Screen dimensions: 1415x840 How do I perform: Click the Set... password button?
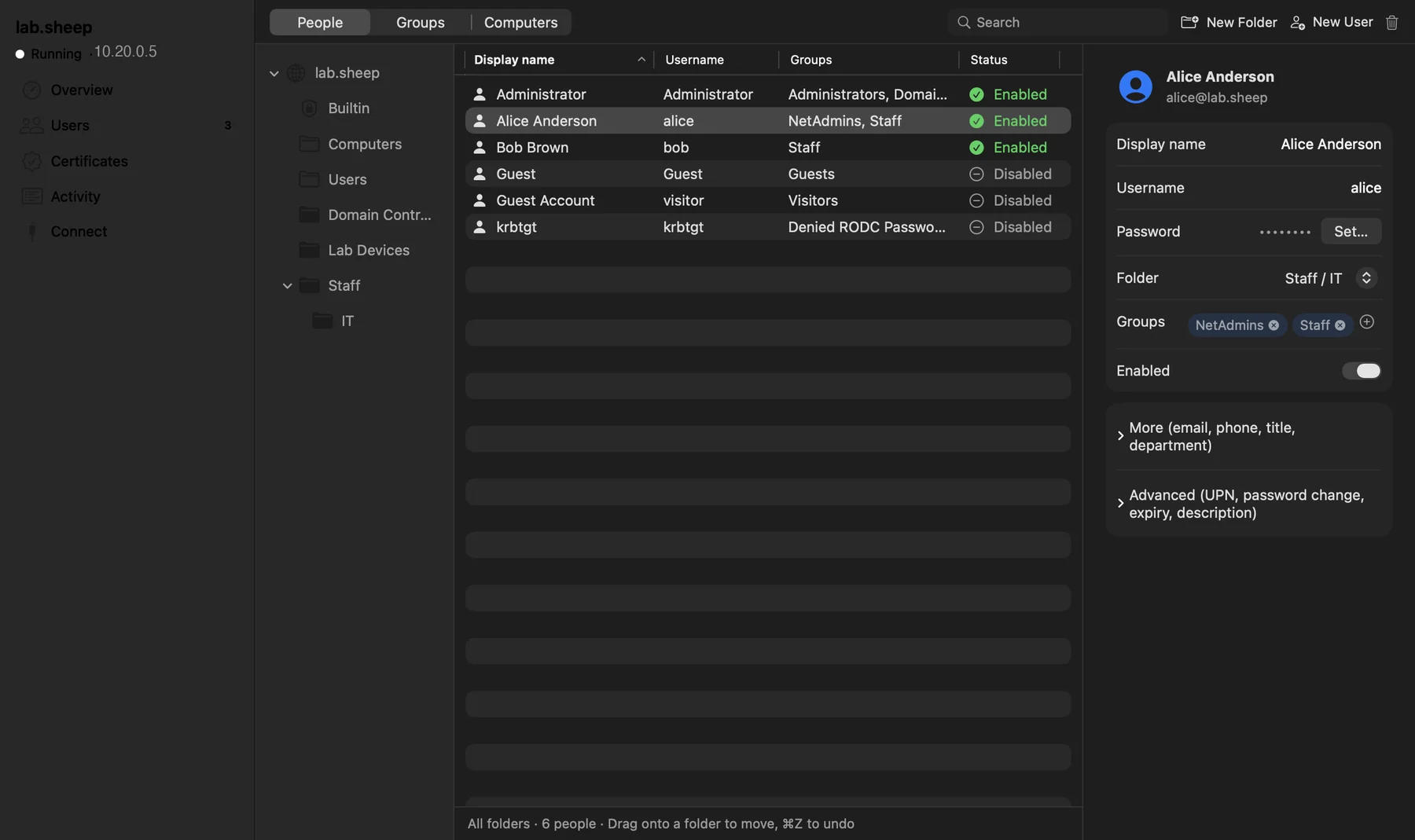tap(1351, 232)
